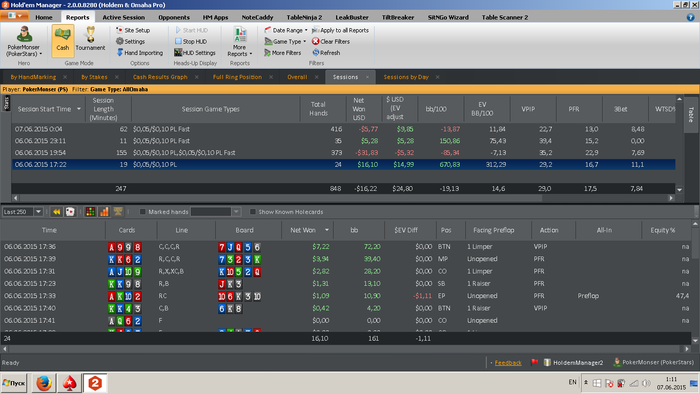Open the Feedback link

pos(508,363)
